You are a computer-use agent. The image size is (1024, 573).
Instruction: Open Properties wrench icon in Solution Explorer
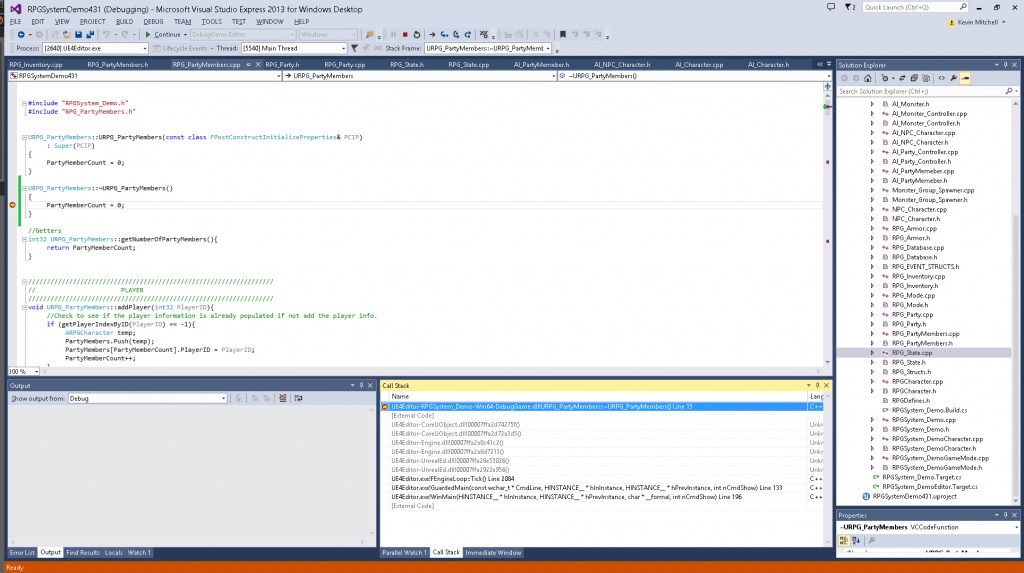click(x=954, y=78)
